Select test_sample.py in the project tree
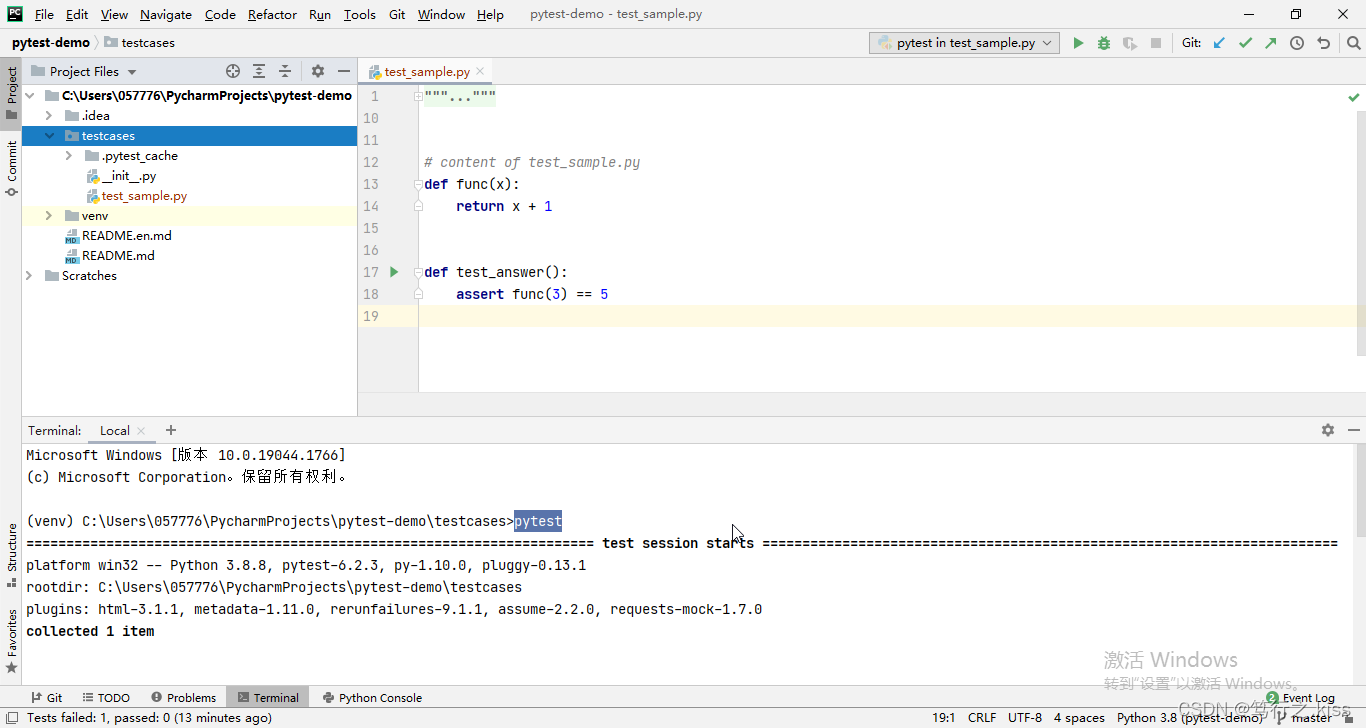Viewport: 1366px width, 728px height. (144, 196)
